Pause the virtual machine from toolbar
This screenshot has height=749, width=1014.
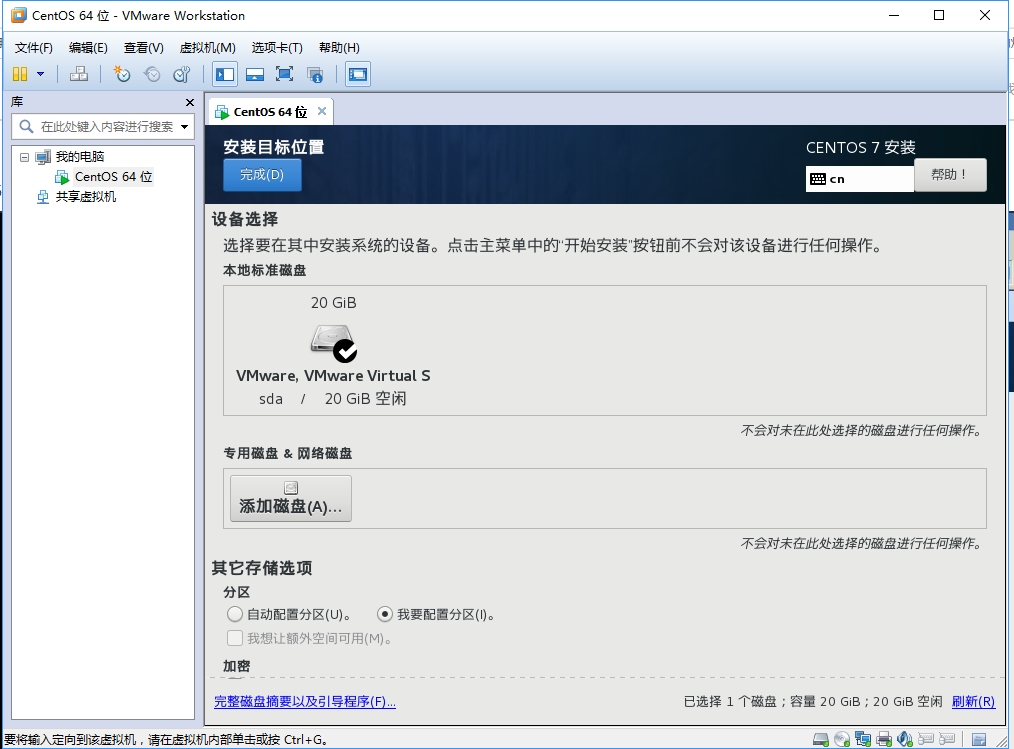(20, 74)
